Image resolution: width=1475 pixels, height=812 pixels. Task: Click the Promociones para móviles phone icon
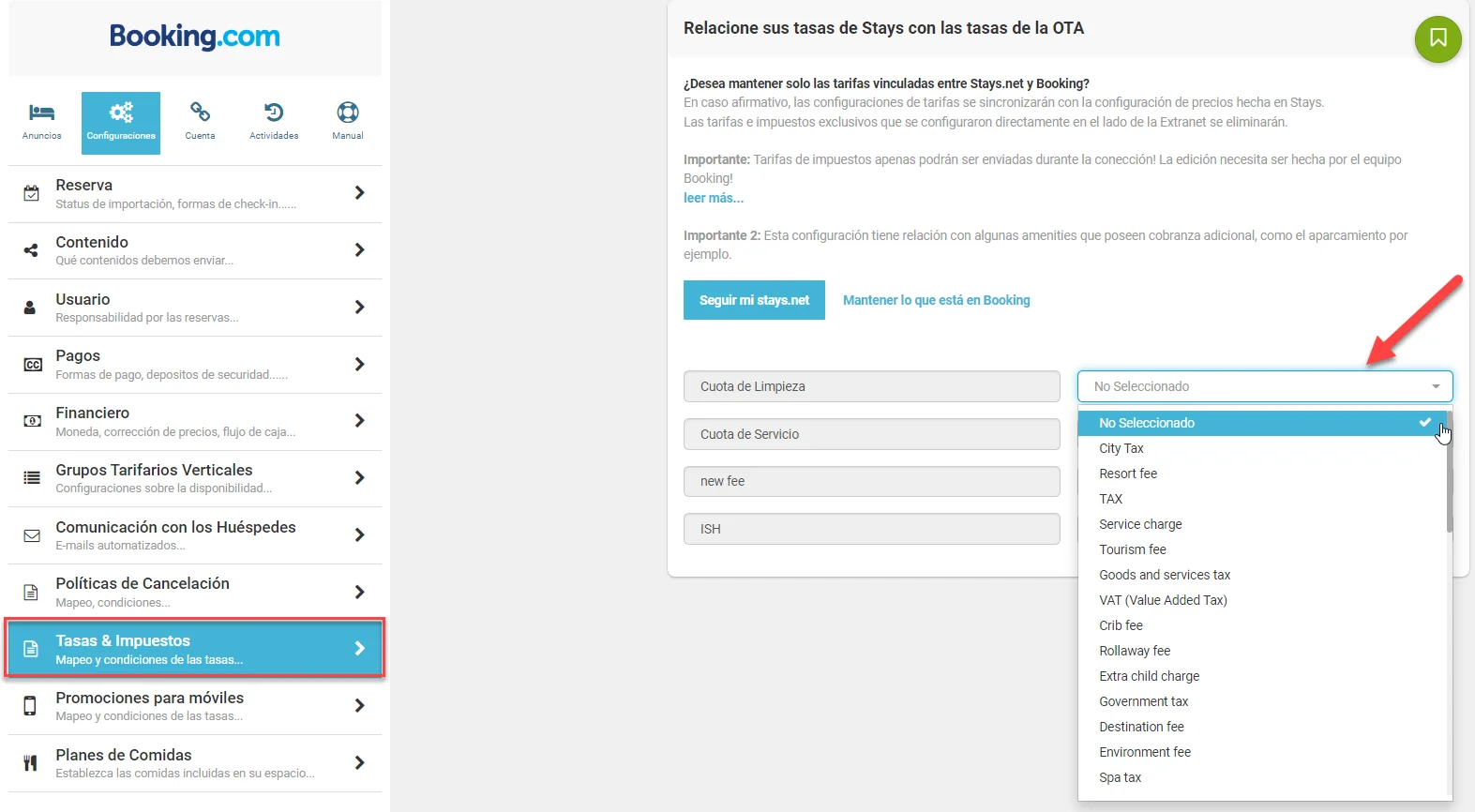tap(30, 706)
